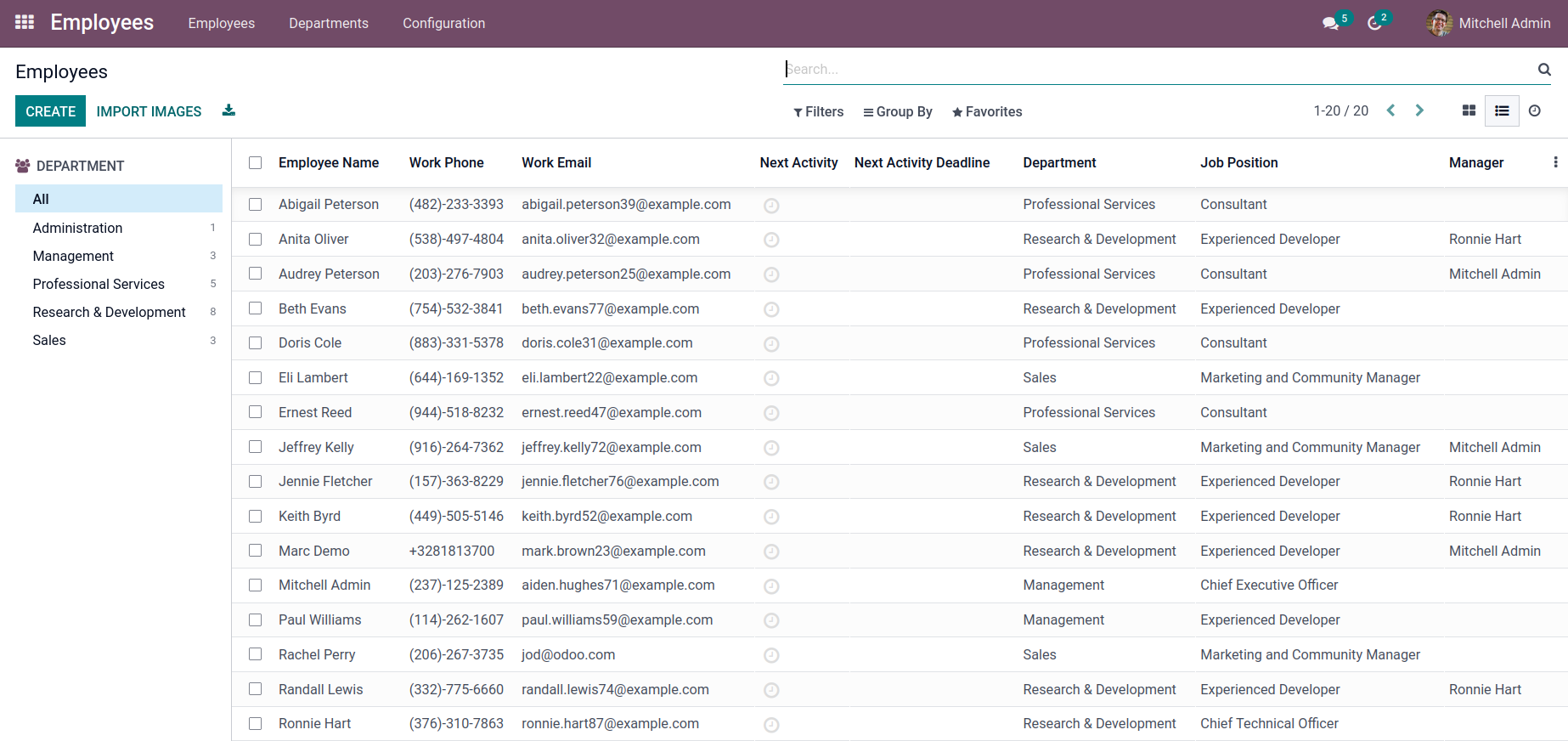The image size is (1568, 741).
Task: Switch to Kanban view
Action: pyautogui.click(x=1469, y=110)
